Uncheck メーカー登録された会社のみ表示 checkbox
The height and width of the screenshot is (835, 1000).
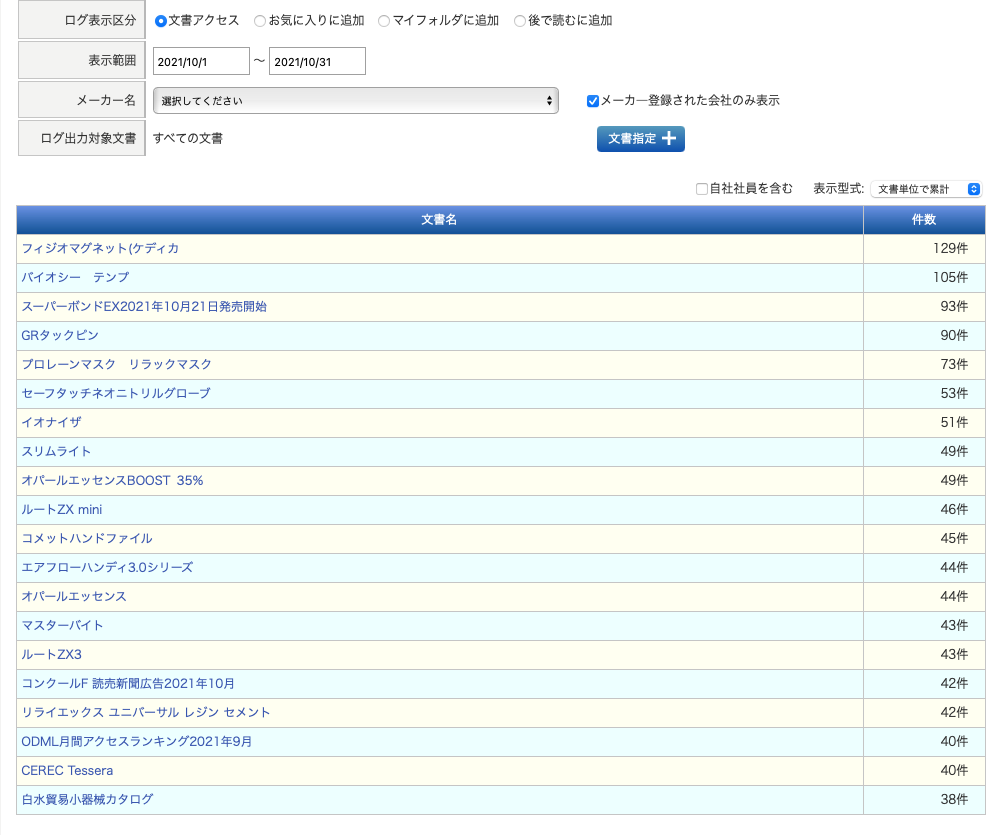click(x=592, y=101)
